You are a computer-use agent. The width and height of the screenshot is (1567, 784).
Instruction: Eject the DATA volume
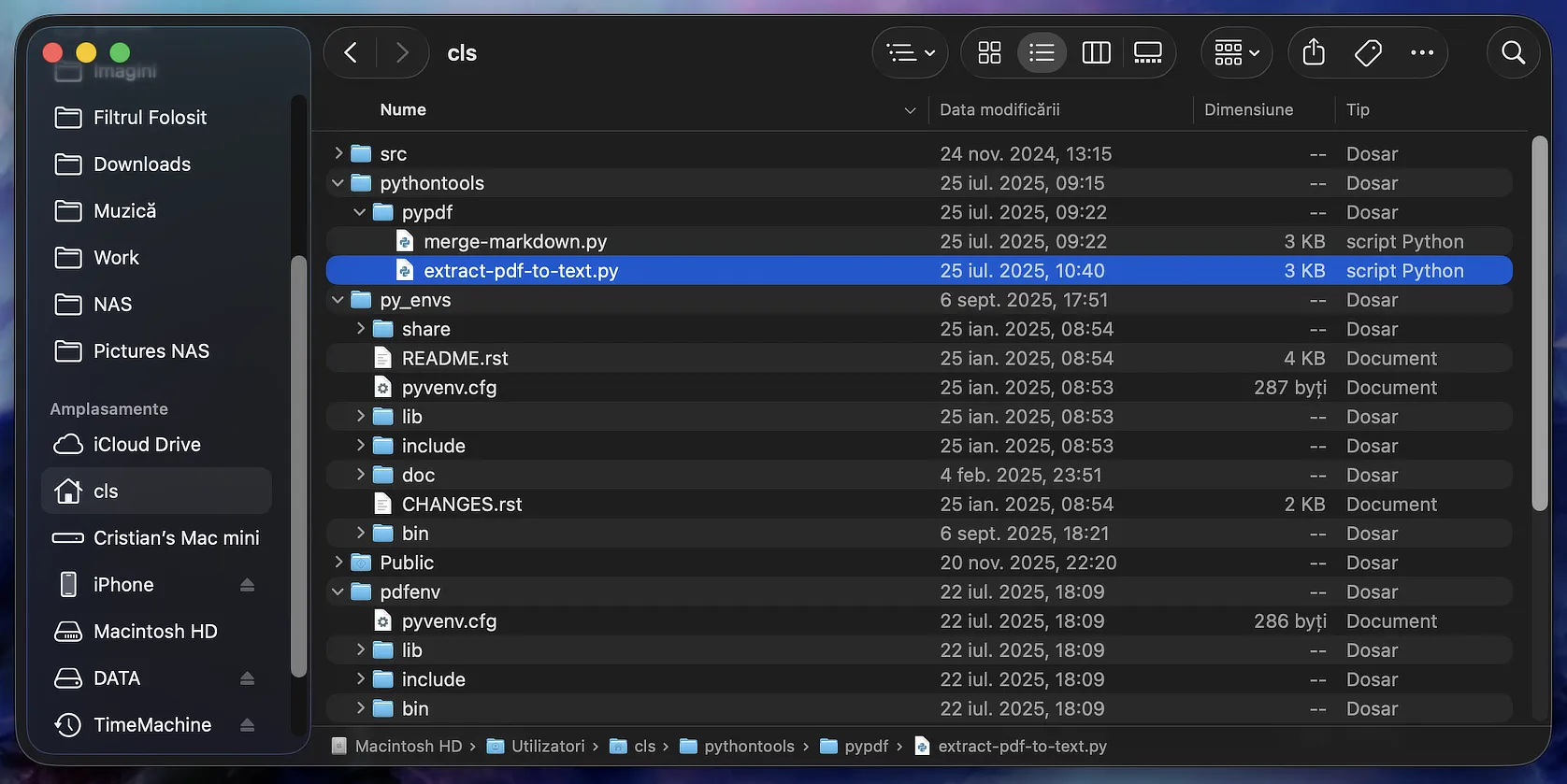coord(247,678)
